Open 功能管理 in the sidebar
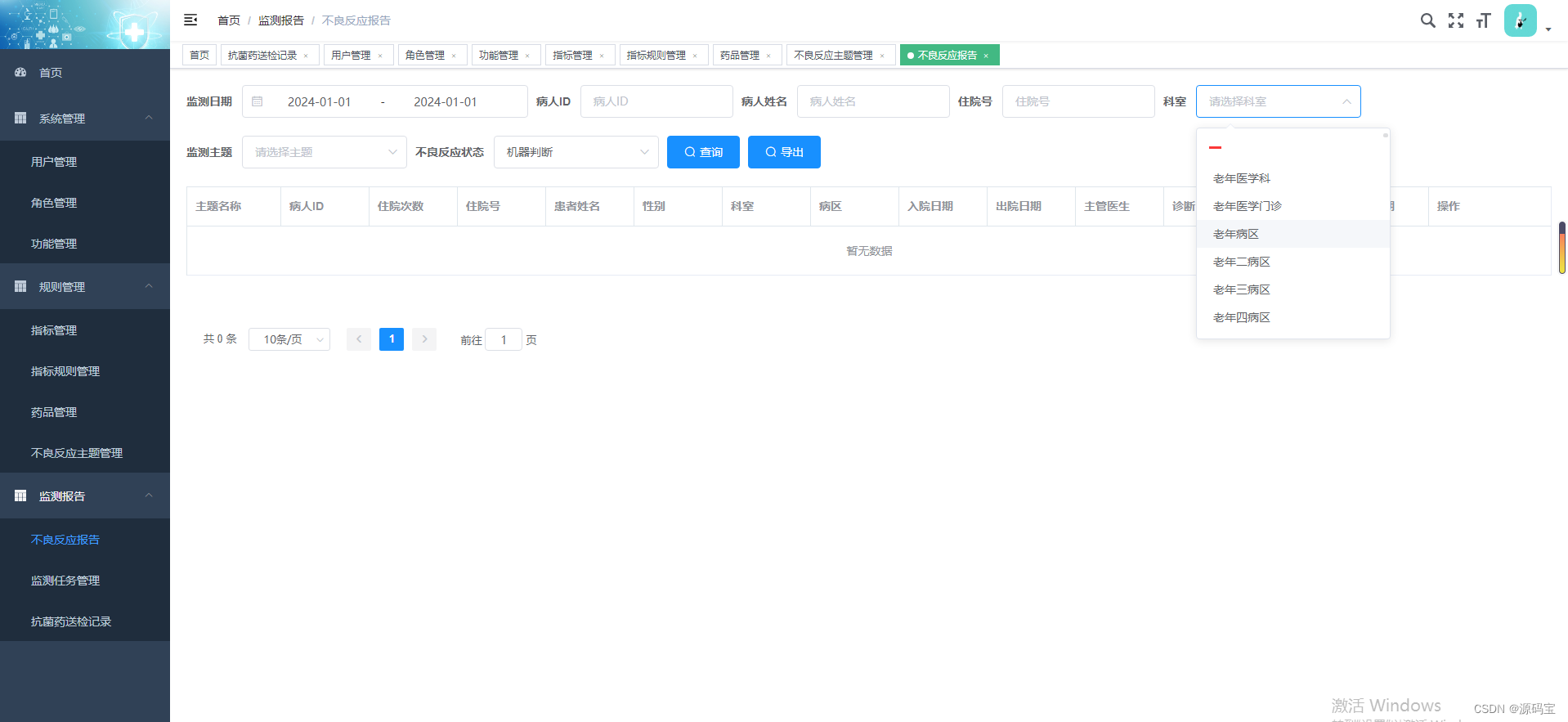Viewport: 1568px width, 722px height. pyautogui.click(x=85, y=244)
